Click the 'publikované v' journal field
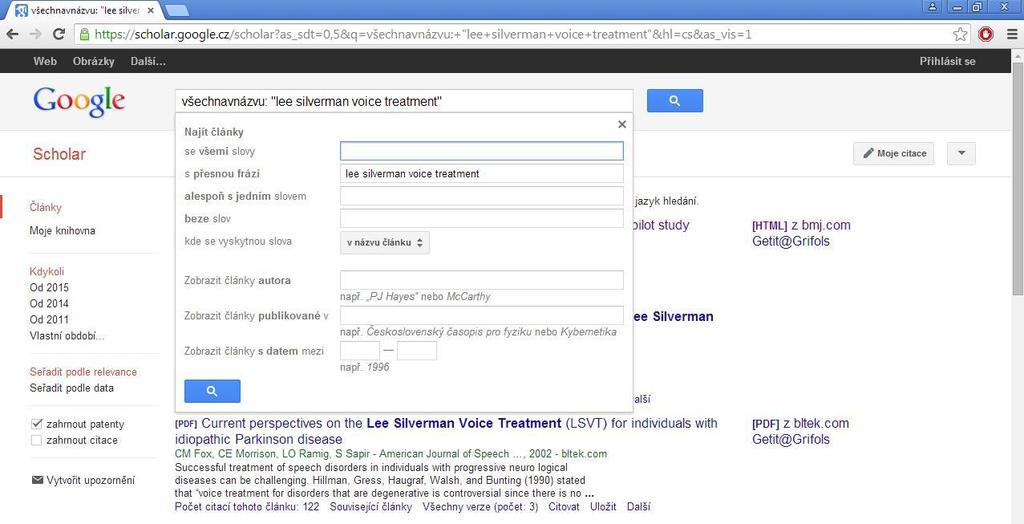 pyautogui.click(x=481, y=316)
